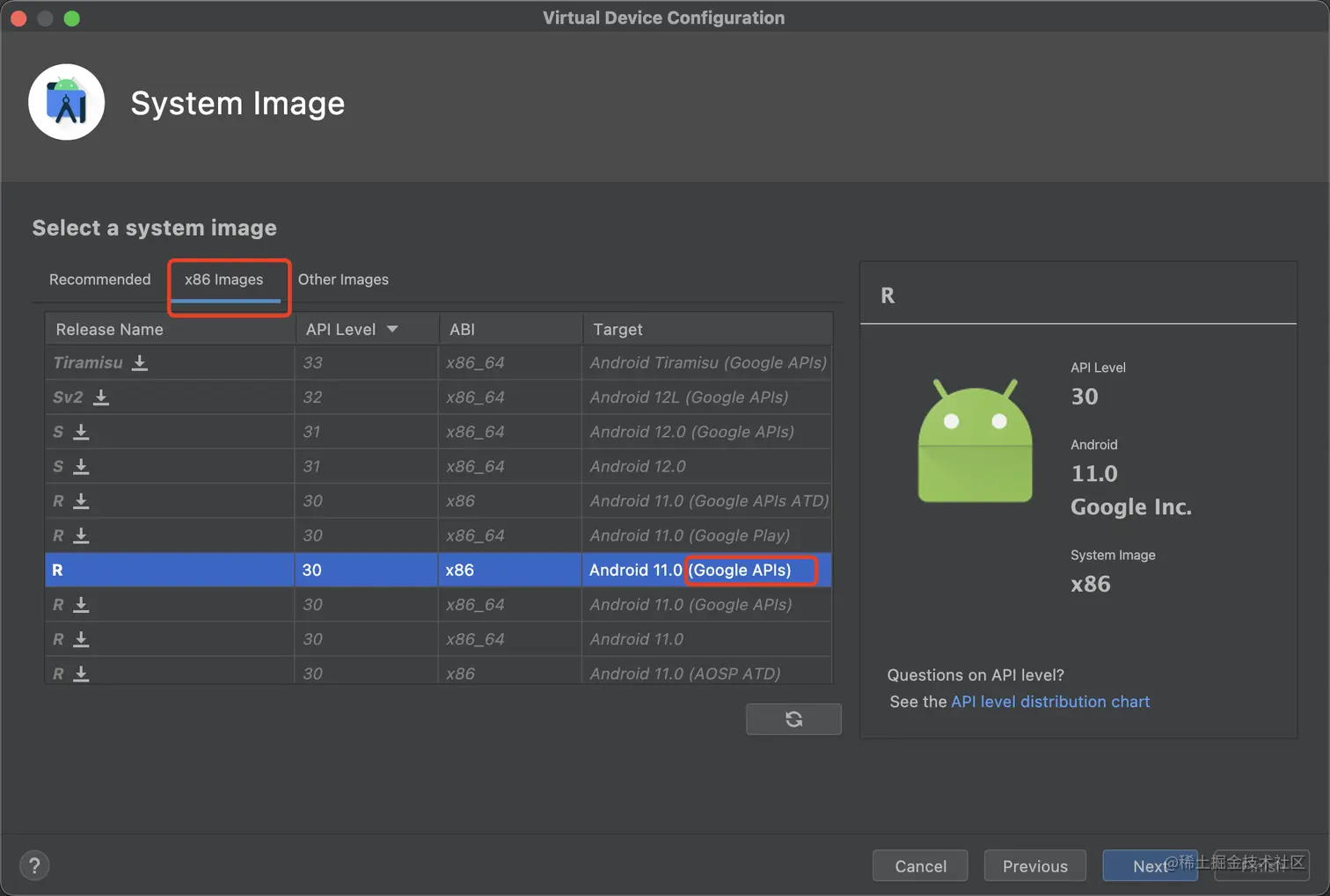This screenshot has width=1330, height=896.
Task: Download the S plain Android 12.0 image
Action: [81, 466]
